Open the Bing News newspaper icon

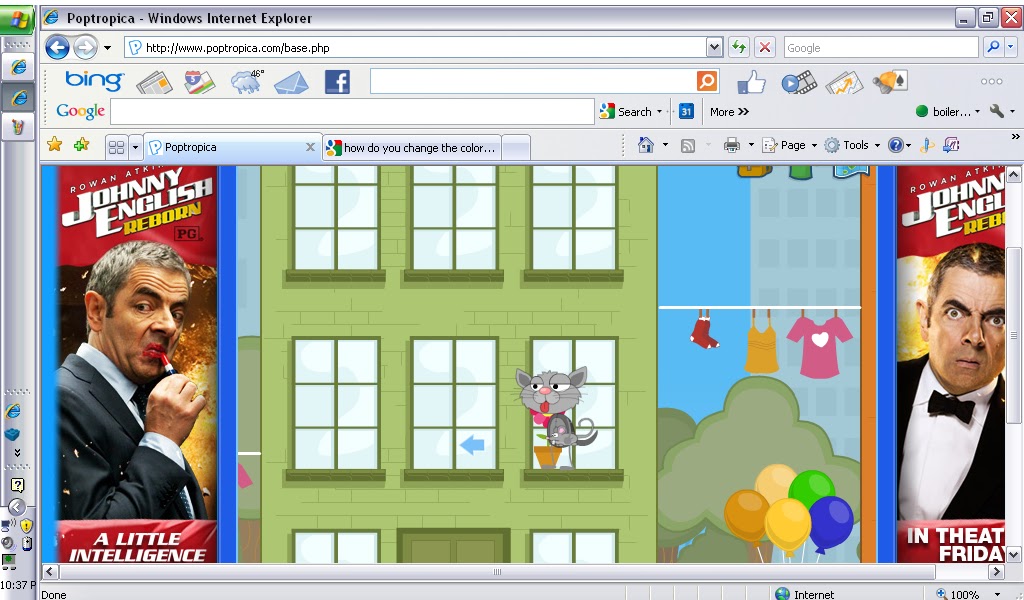click(x=154, y=83)
